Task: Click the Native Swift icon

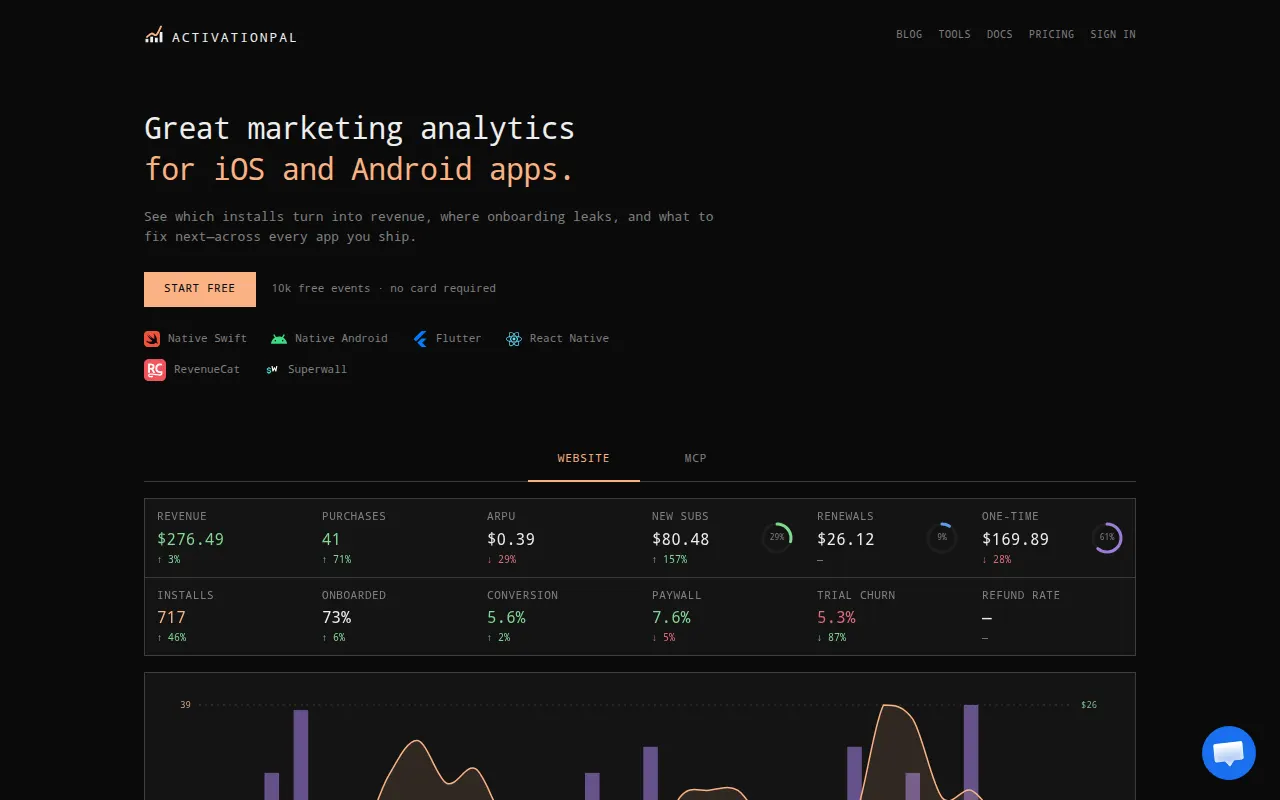Action: [152, 339]
